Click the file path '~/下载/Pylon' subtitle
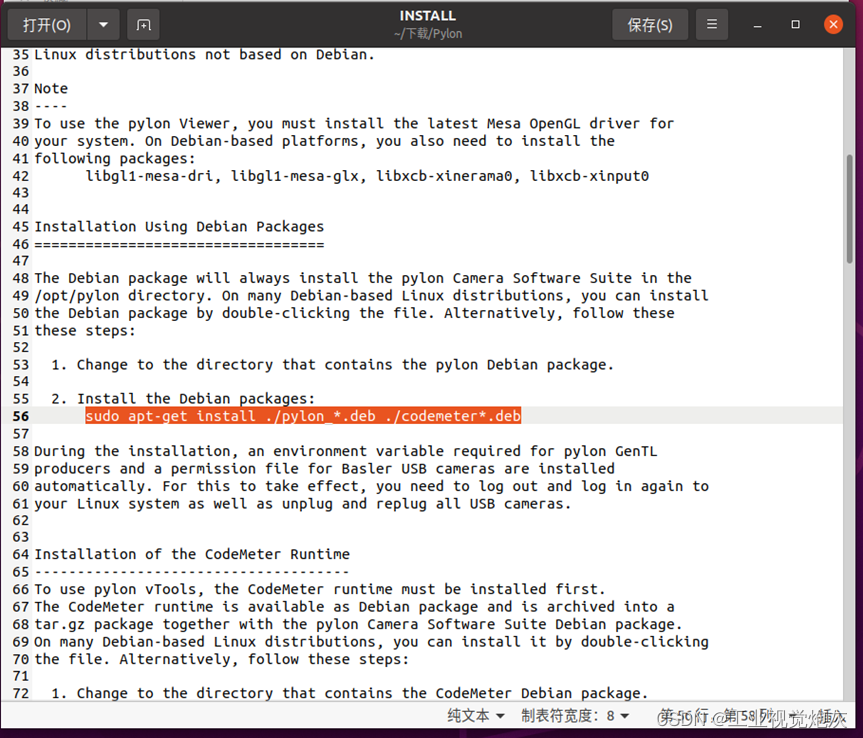 coord(428,34)
